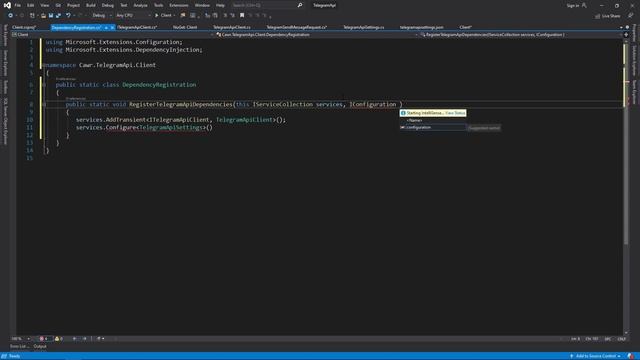This screenshot has height=360, width=640.
Task: Open the Window menu
Action: [202, 5]
